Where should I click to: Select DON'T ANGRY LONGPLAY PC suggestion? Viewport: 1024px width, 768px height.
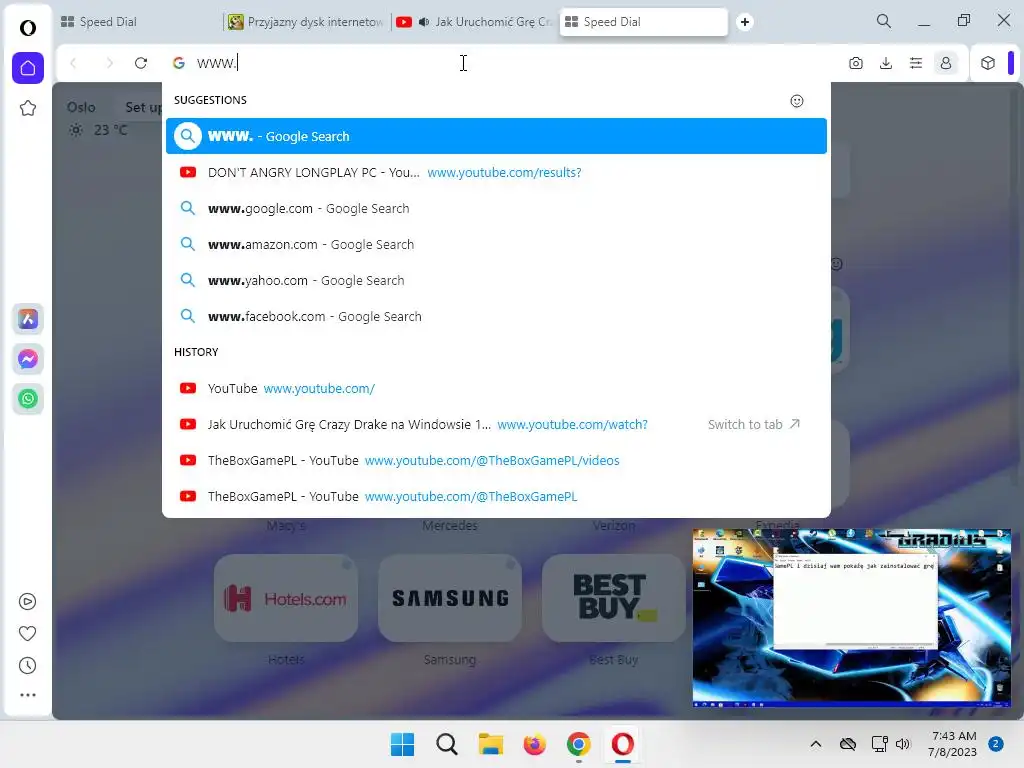coord(496,172)
